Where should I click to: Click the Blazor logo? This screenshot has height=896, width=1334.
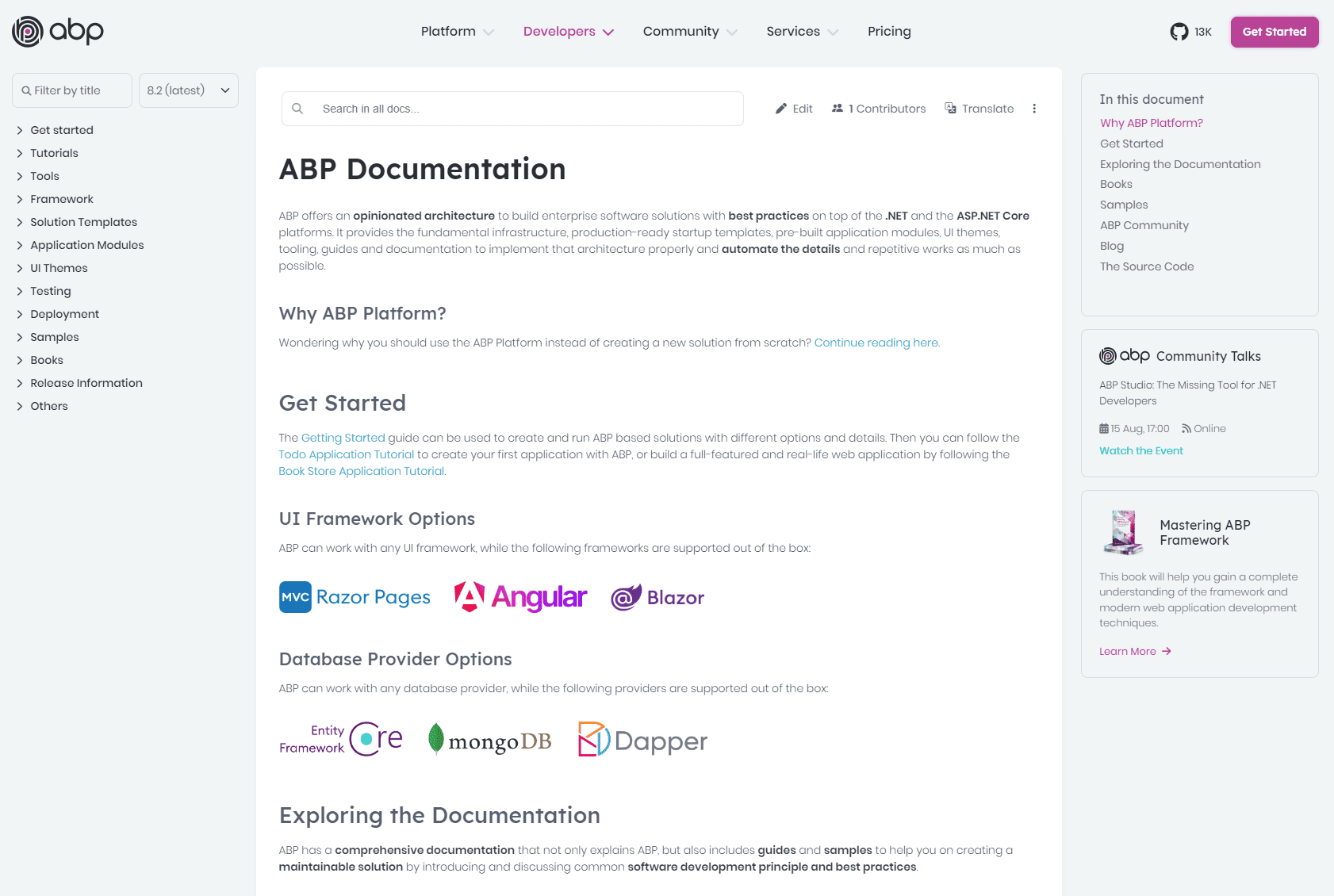pos(657,597)
